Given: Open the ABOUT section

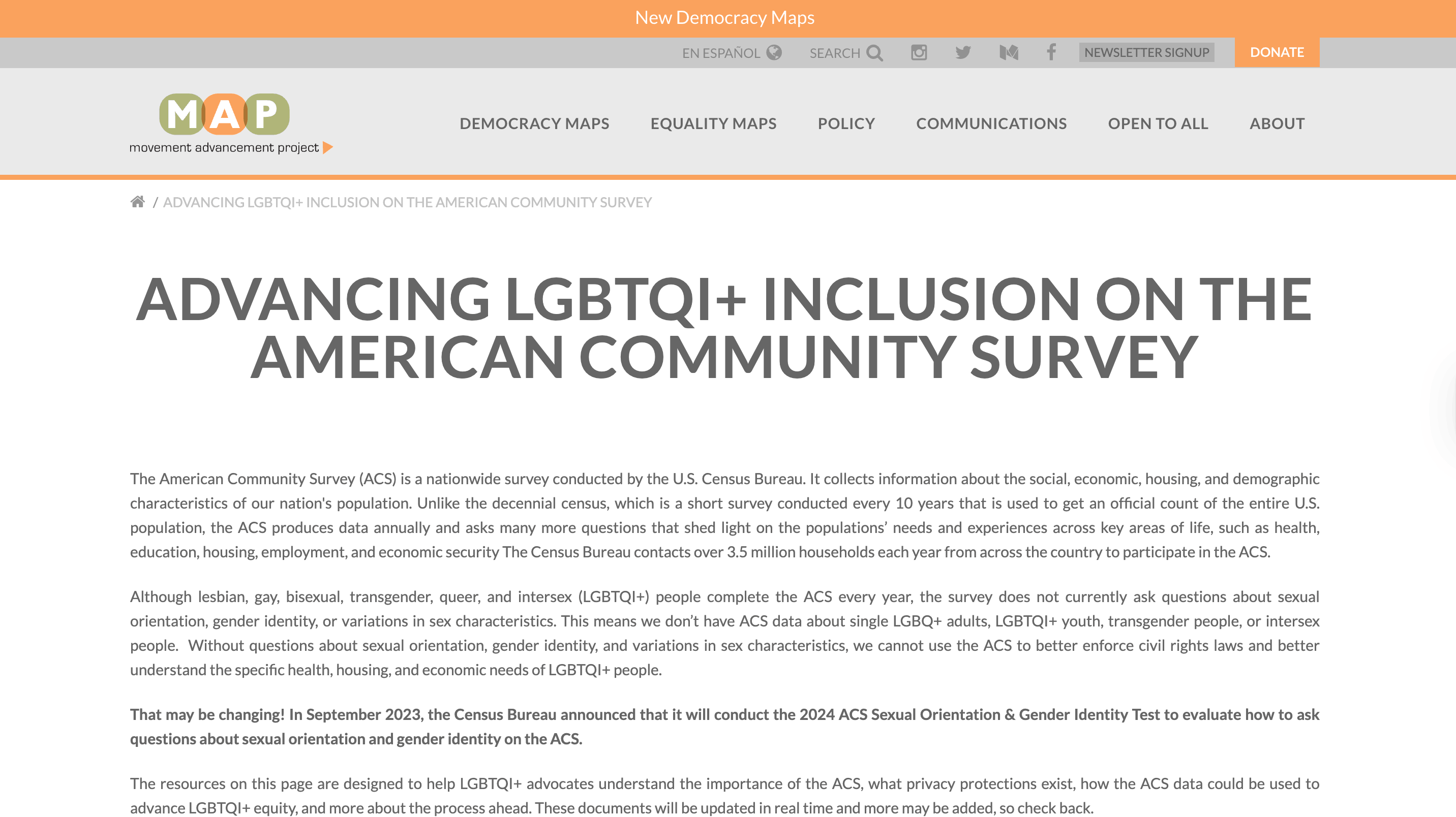Looking at the screenshot, I should click(1278, 123).
